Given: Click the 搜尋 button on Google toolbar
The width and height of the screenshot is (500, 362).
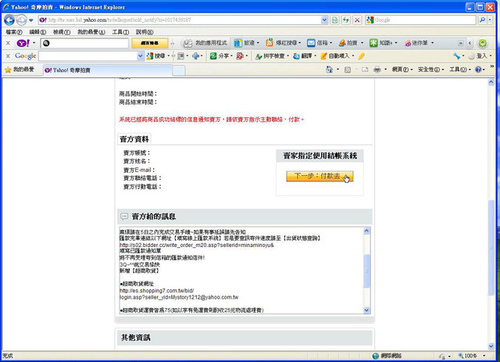Looking at the screenshot, I should tap(157, 56).
